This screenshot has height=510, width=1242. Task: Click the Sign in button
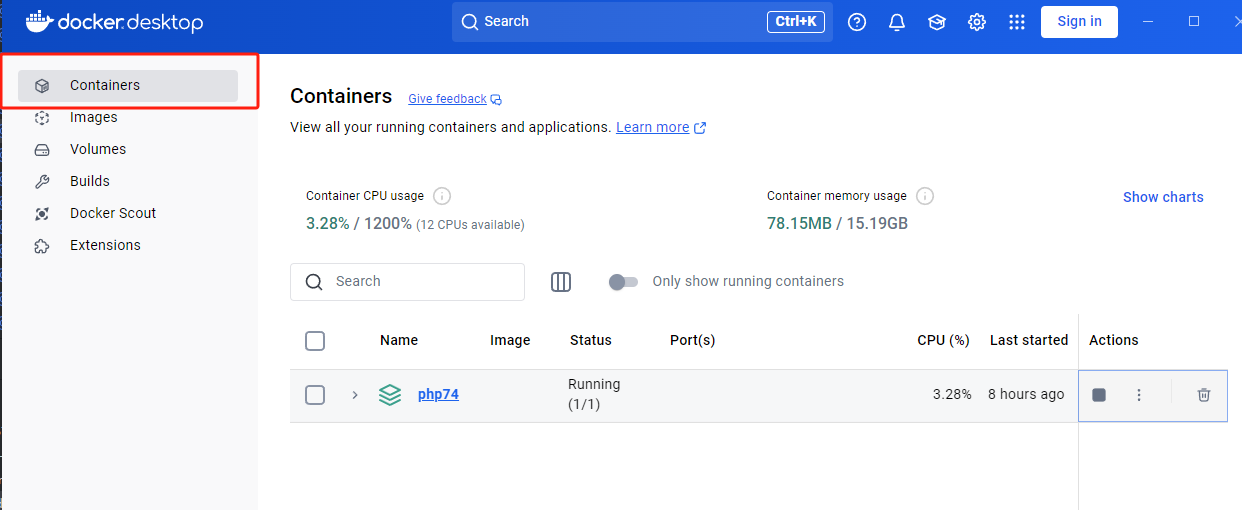1079,22
